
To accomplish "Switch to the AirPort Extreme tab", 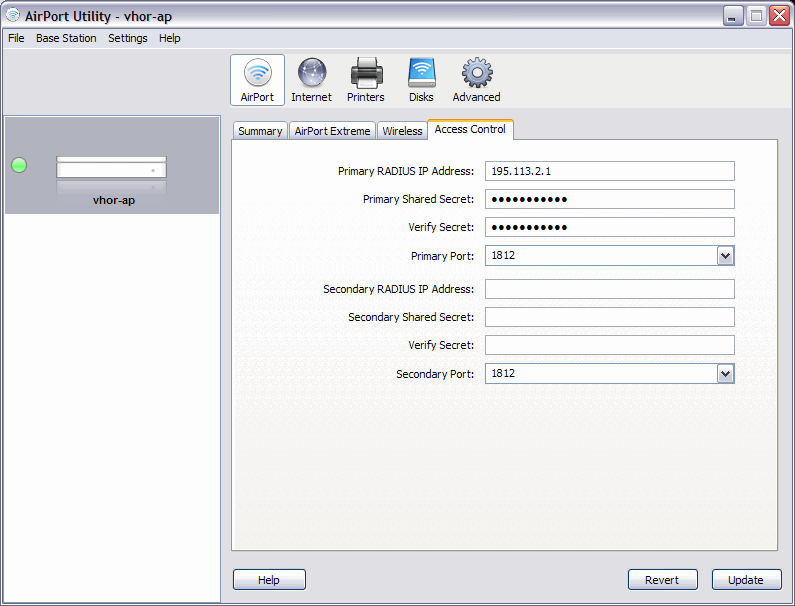I will pyautogui.click(x=332, y=131).
